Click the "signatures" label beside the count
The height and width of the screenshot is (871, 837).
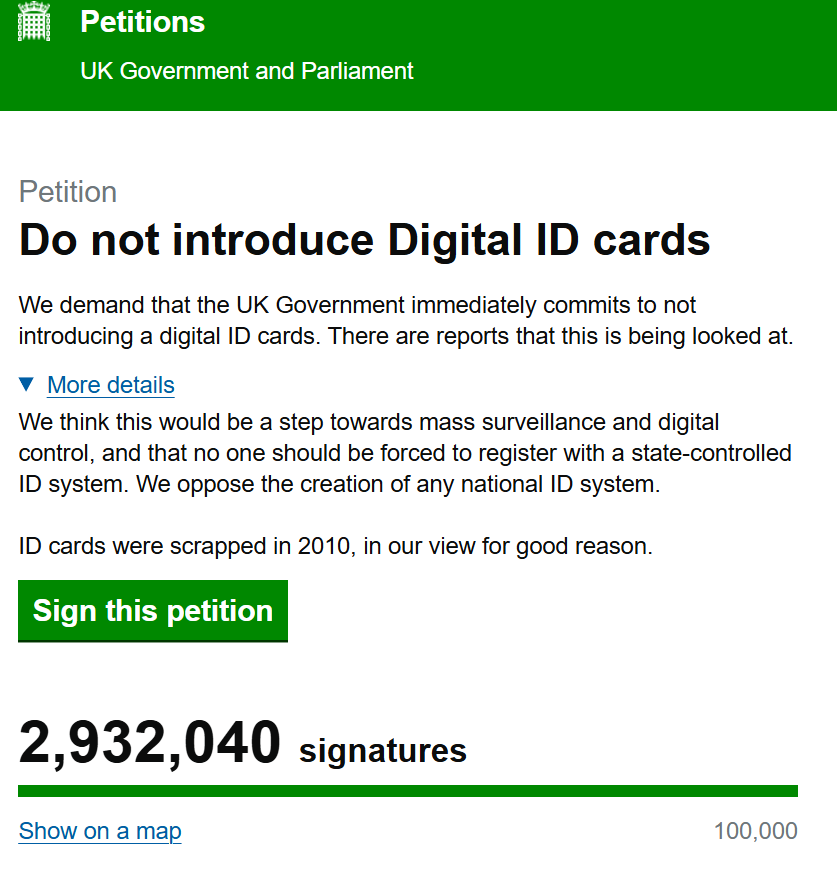tap(383, 750)
